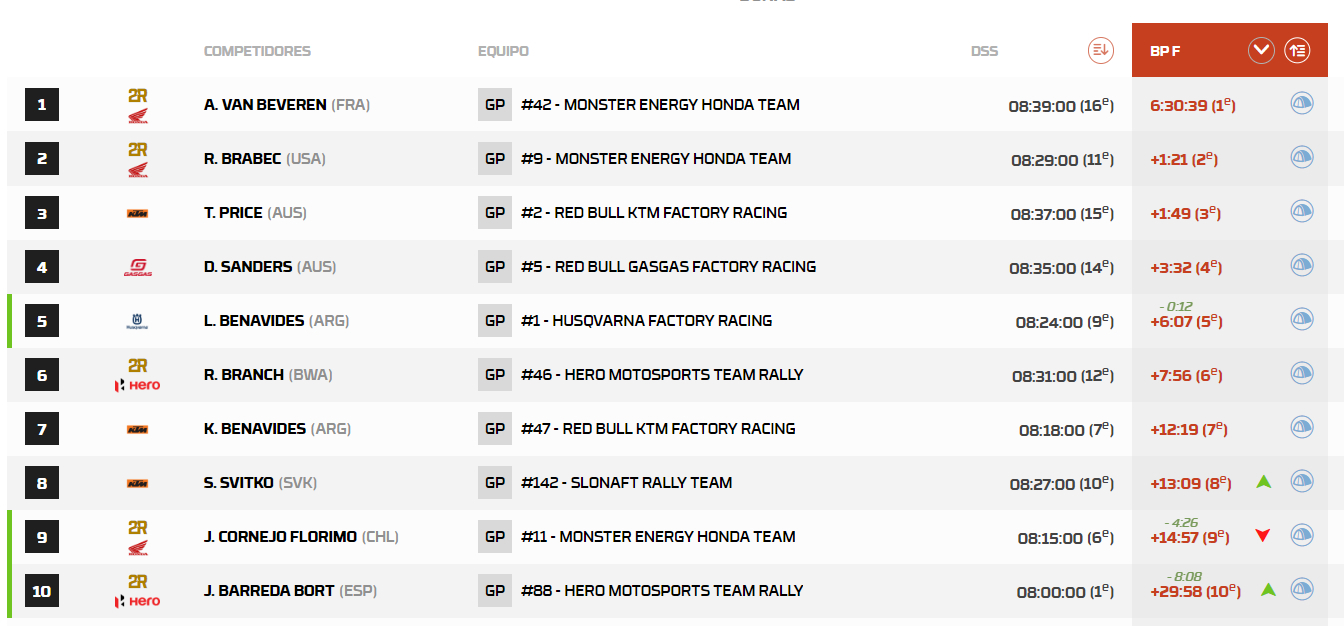Image resolution: width=1344 pixels, height=626 pixels.
Task: Click the GasGas brand logo for D. Sanders
Action: click(x=137, y=267)
